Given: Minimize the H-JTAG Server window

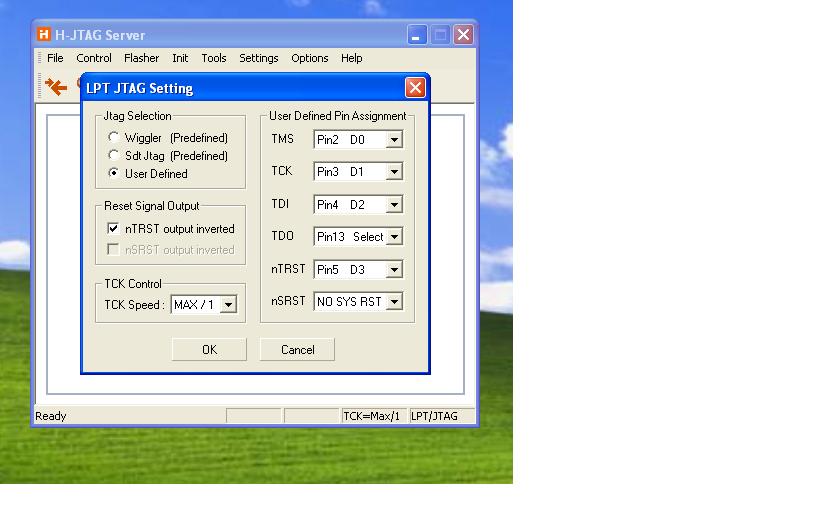Looking at the screenshot, I should [417, 35].
